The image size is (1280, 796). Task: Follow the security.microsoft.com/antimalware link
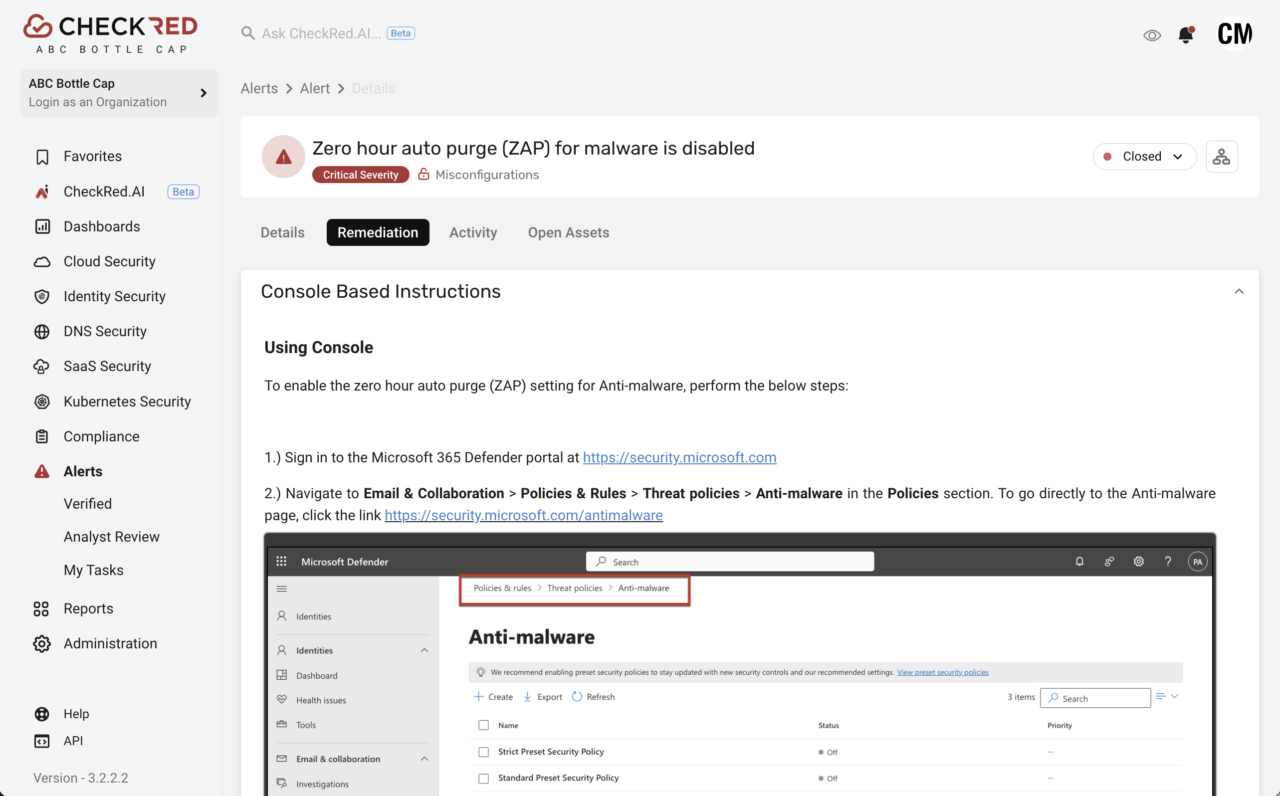pos(523,515)
